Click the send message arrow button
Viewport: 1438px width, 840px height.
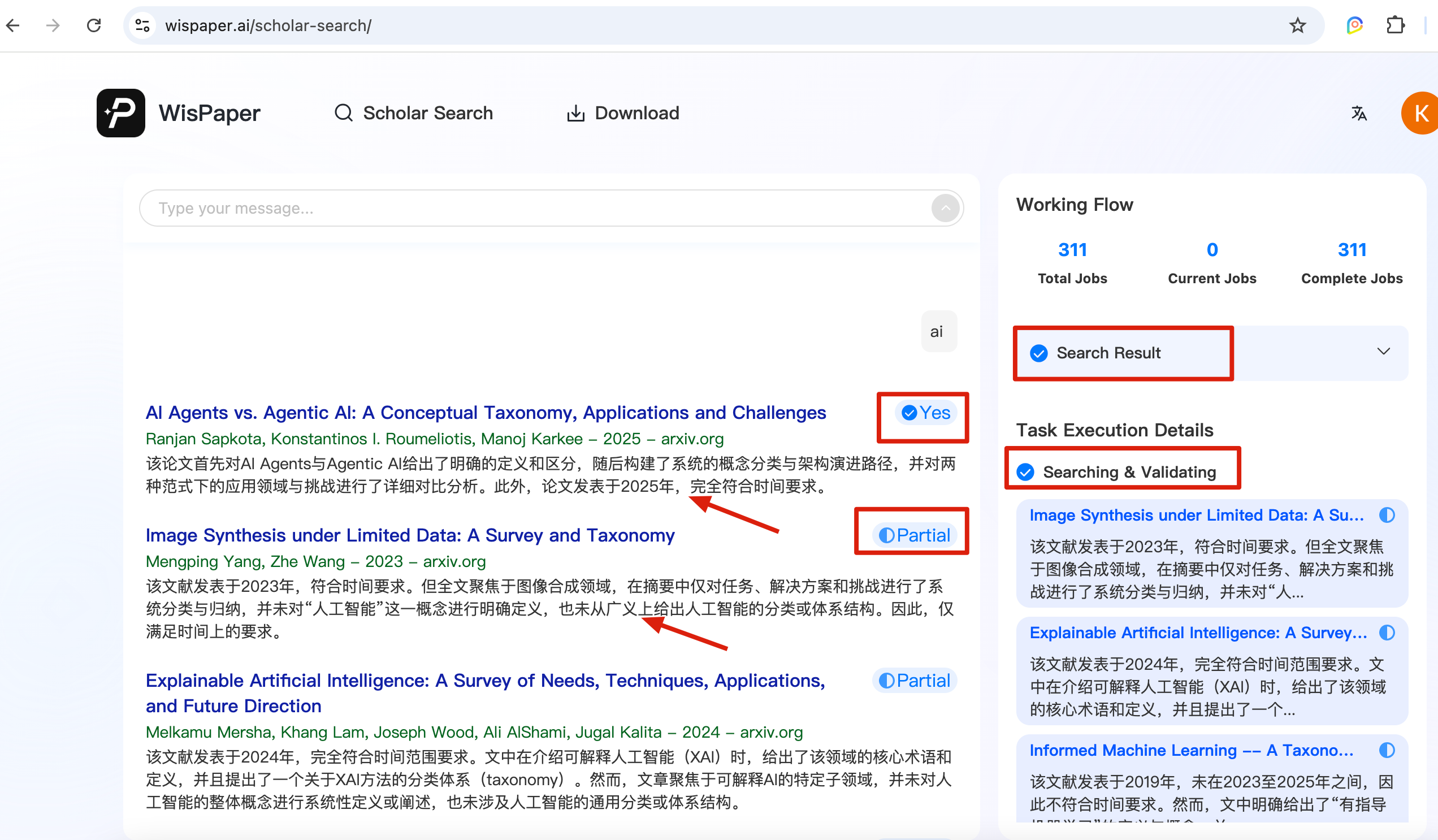click(945, 208)
